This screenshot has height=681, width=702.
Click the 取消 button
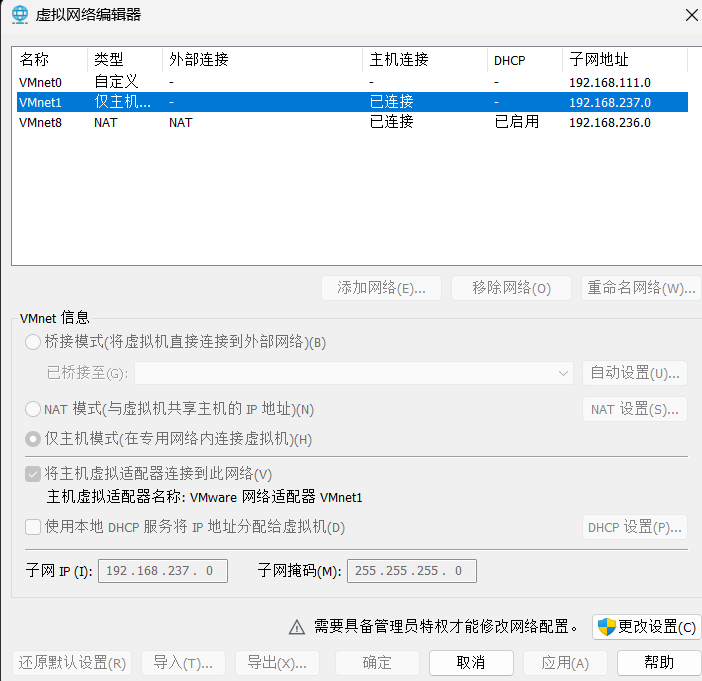tap(471, 663)
